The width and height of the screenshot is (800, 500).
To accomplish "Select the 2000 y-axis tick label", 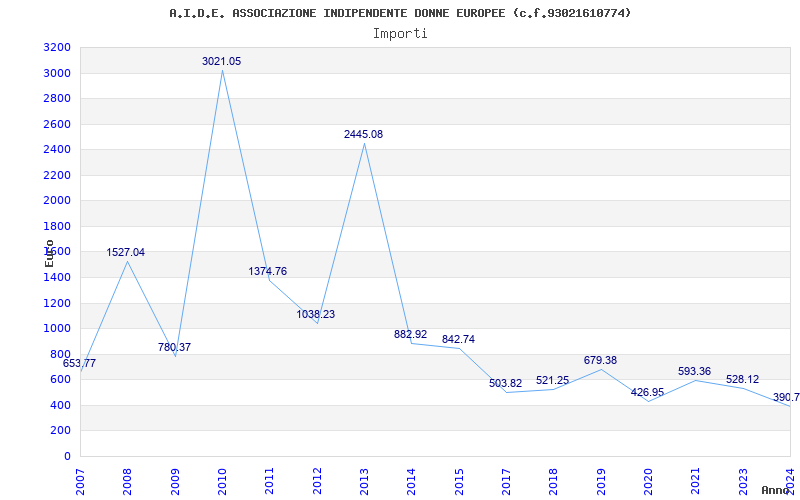I will pos(58,201).
